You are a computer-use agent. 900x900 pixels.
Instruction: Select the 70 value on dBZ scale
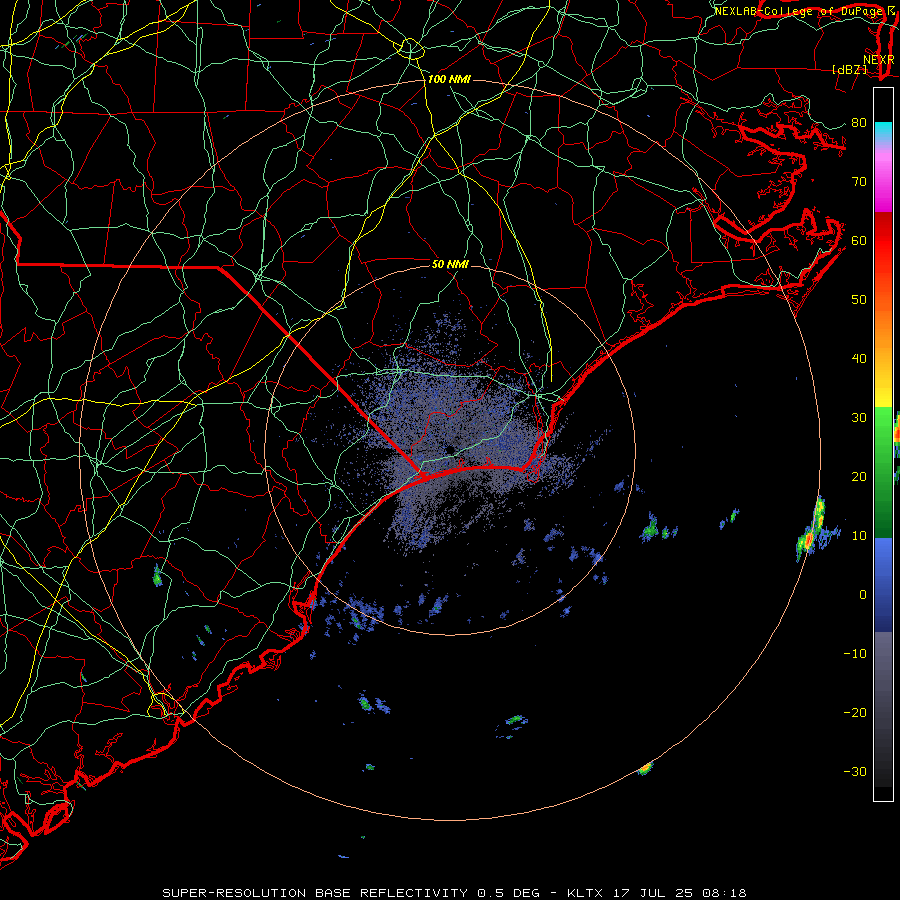pos(859,181)
